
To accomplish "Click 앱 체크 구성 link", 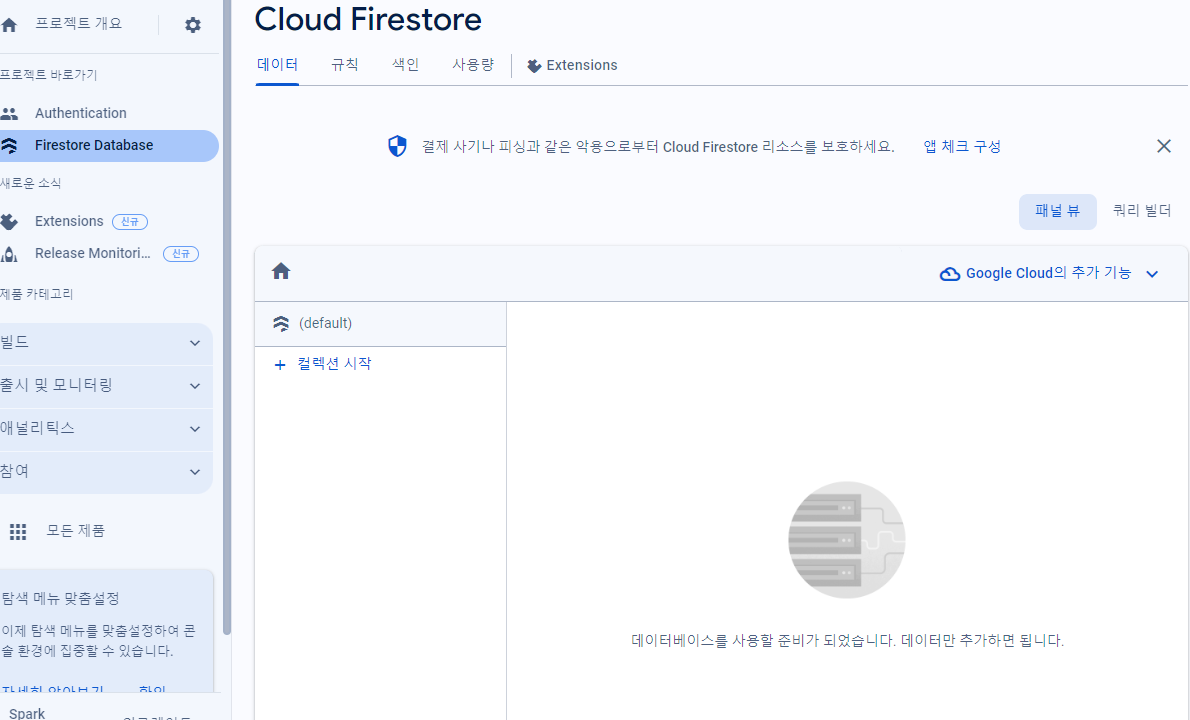I will (962, 146).
